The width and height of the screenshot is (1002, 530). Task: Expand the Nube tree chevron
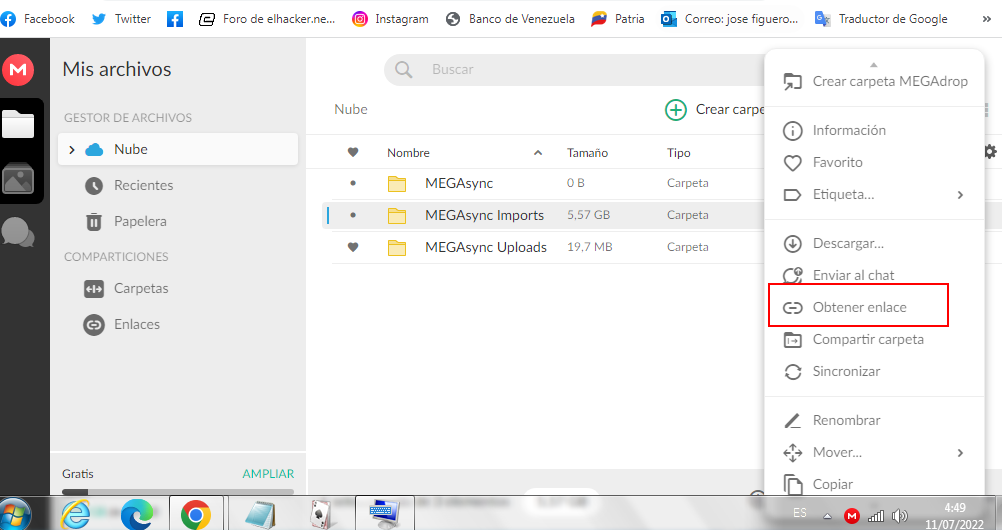click(x=72, y=150)
